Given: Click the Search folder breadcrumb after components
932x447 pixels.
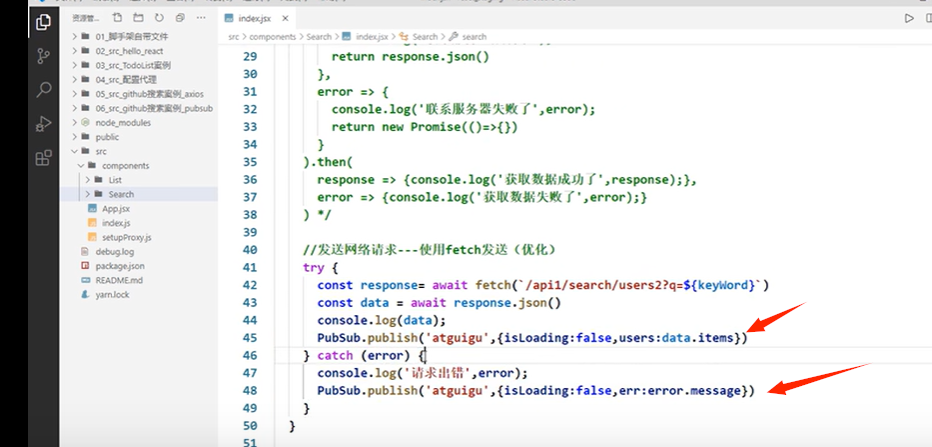Looking at the screenshot, I should [x=319, y=37].
